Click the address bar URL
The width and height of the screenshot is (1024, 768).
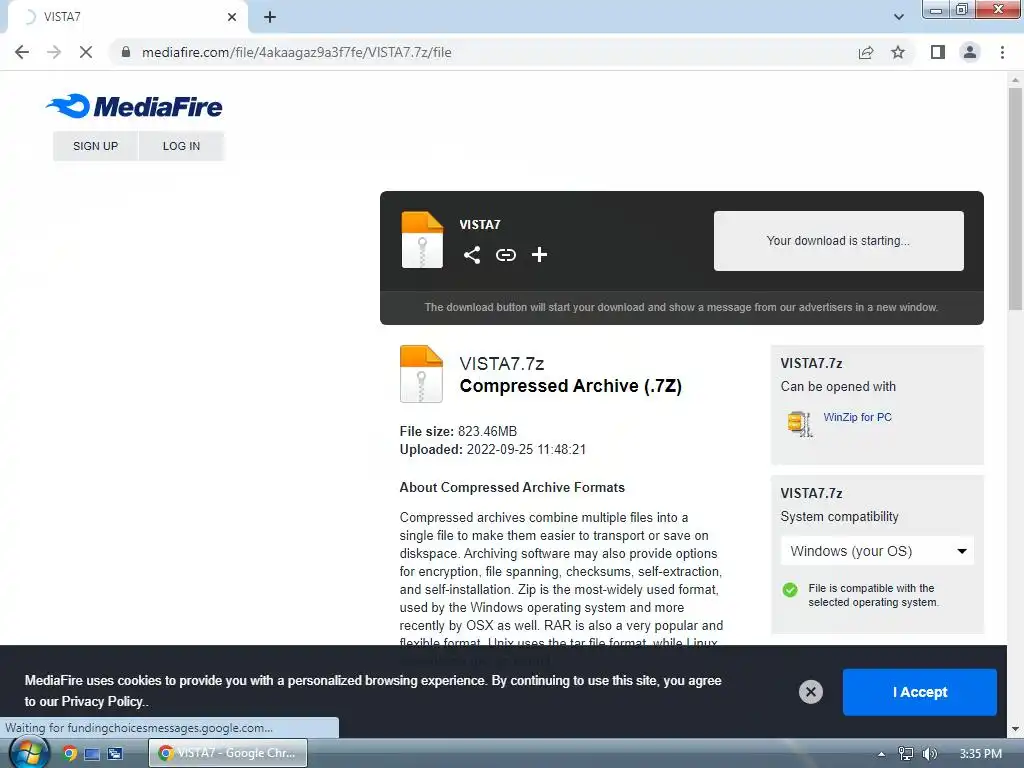pyautogui.click(x=296, y=52)
